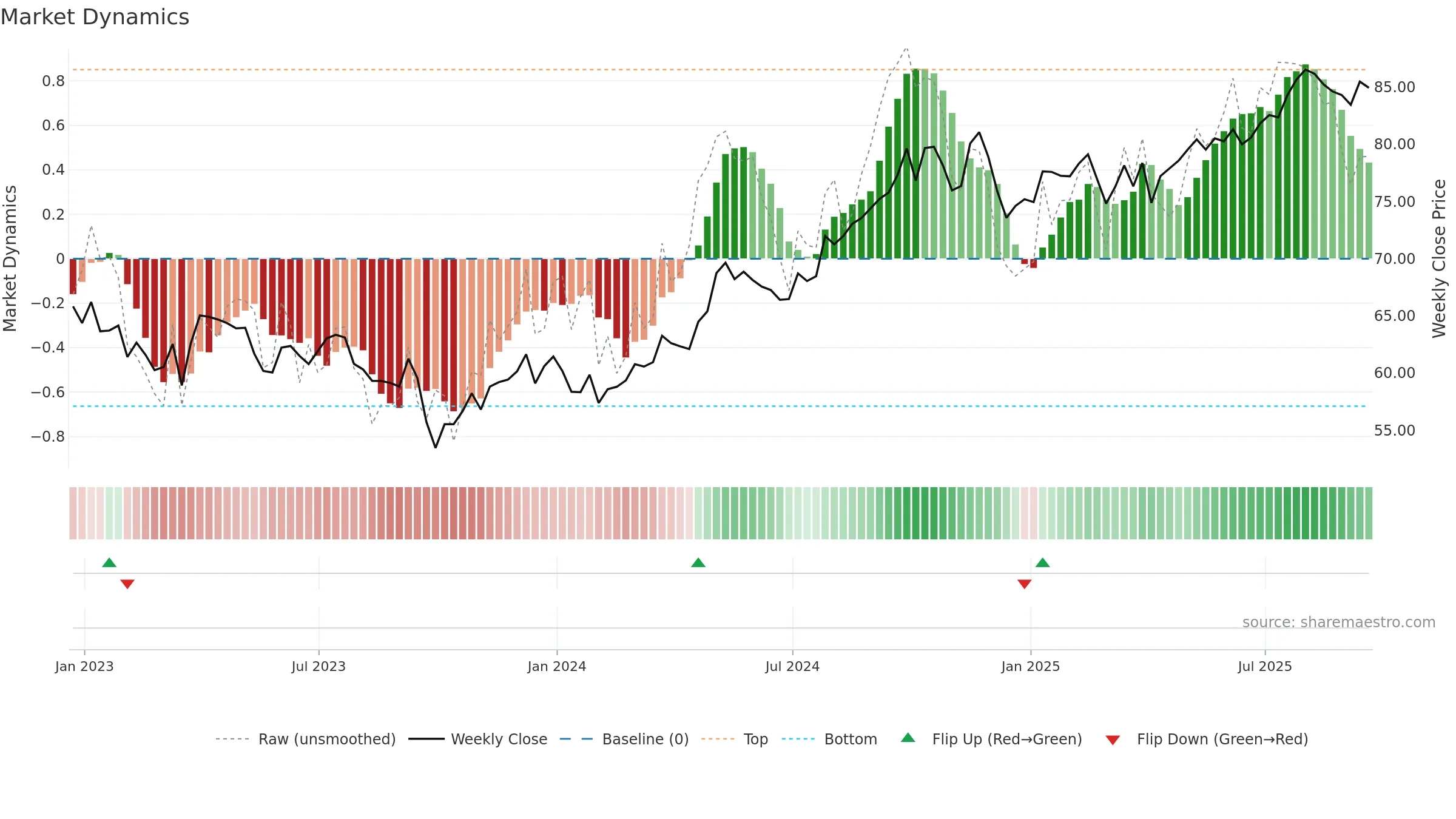Click the red flip-down marker before Jan 2025

[1025, 584]
